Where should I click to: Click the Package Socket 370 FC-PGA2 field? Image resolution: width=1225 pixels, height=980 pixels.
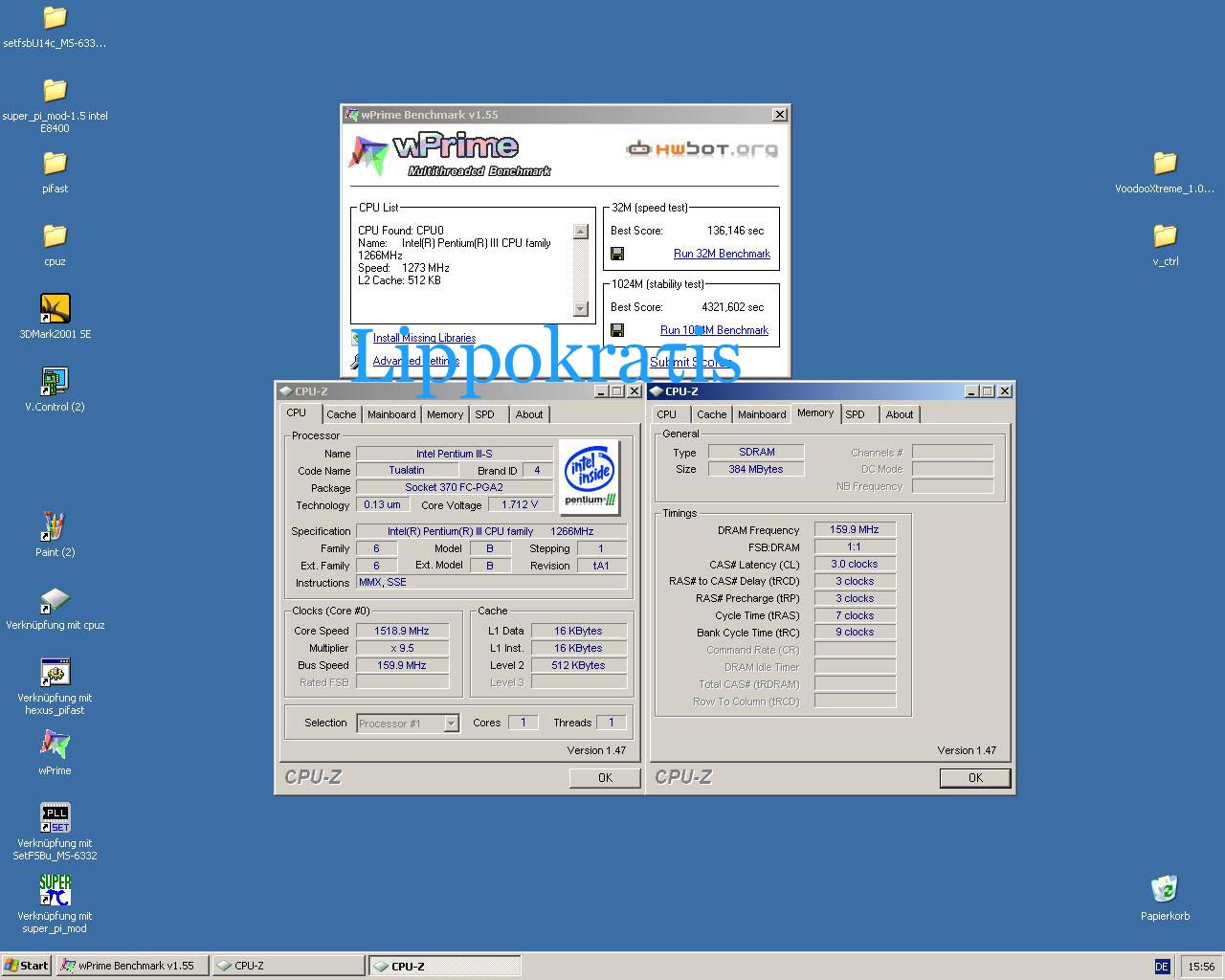coord(455,487)
